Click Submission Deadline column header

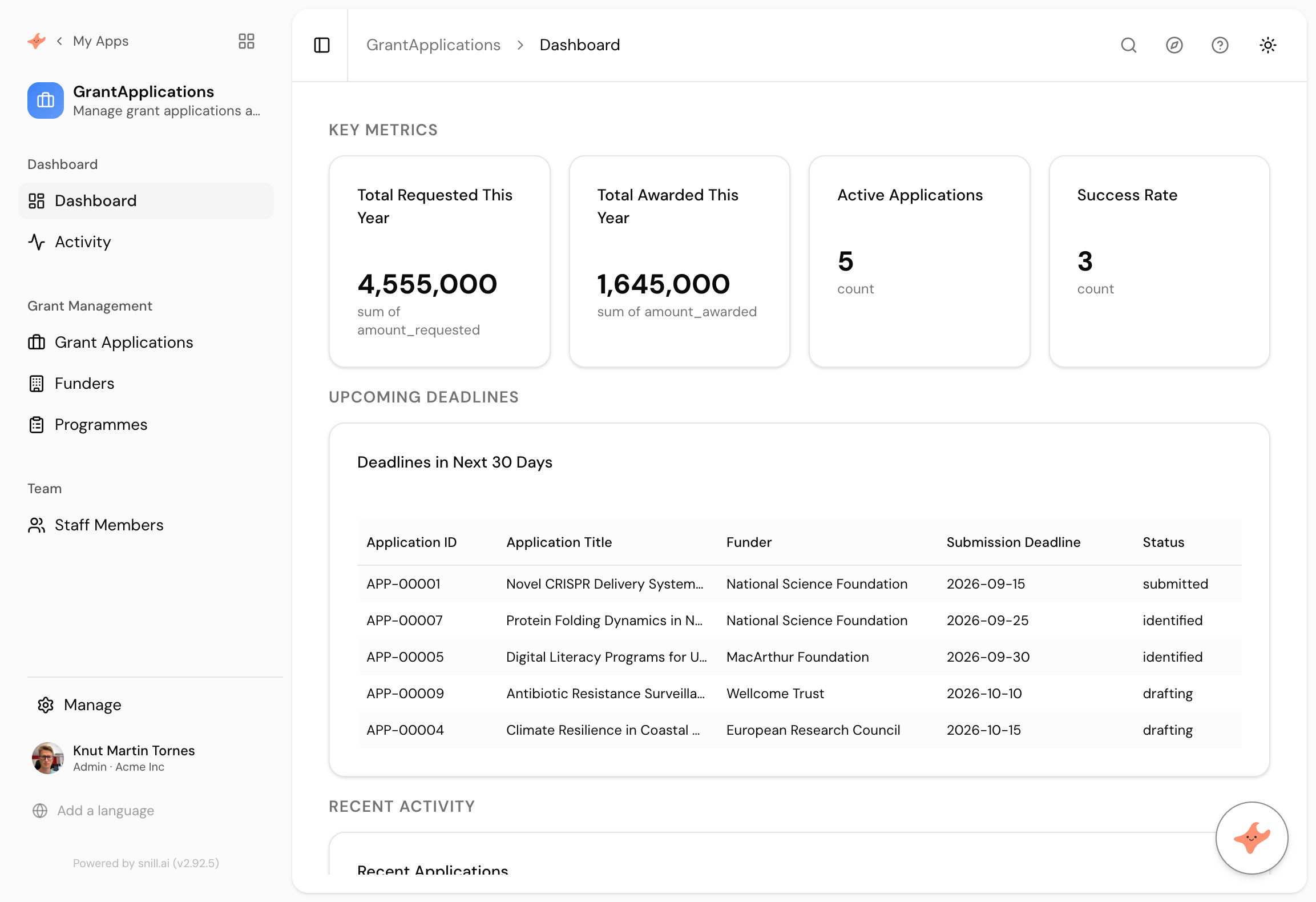[1014, 542]
